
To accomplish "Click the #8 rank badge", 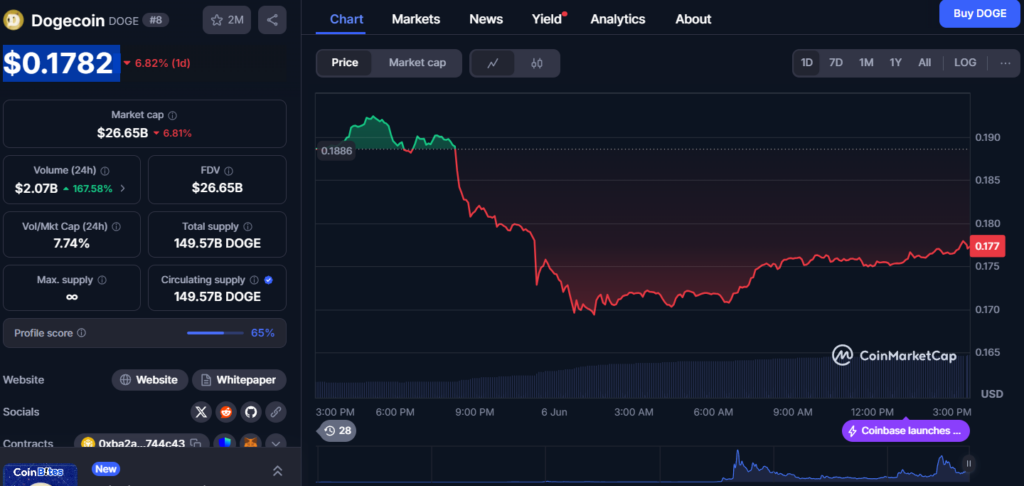I will pos(155,20).
